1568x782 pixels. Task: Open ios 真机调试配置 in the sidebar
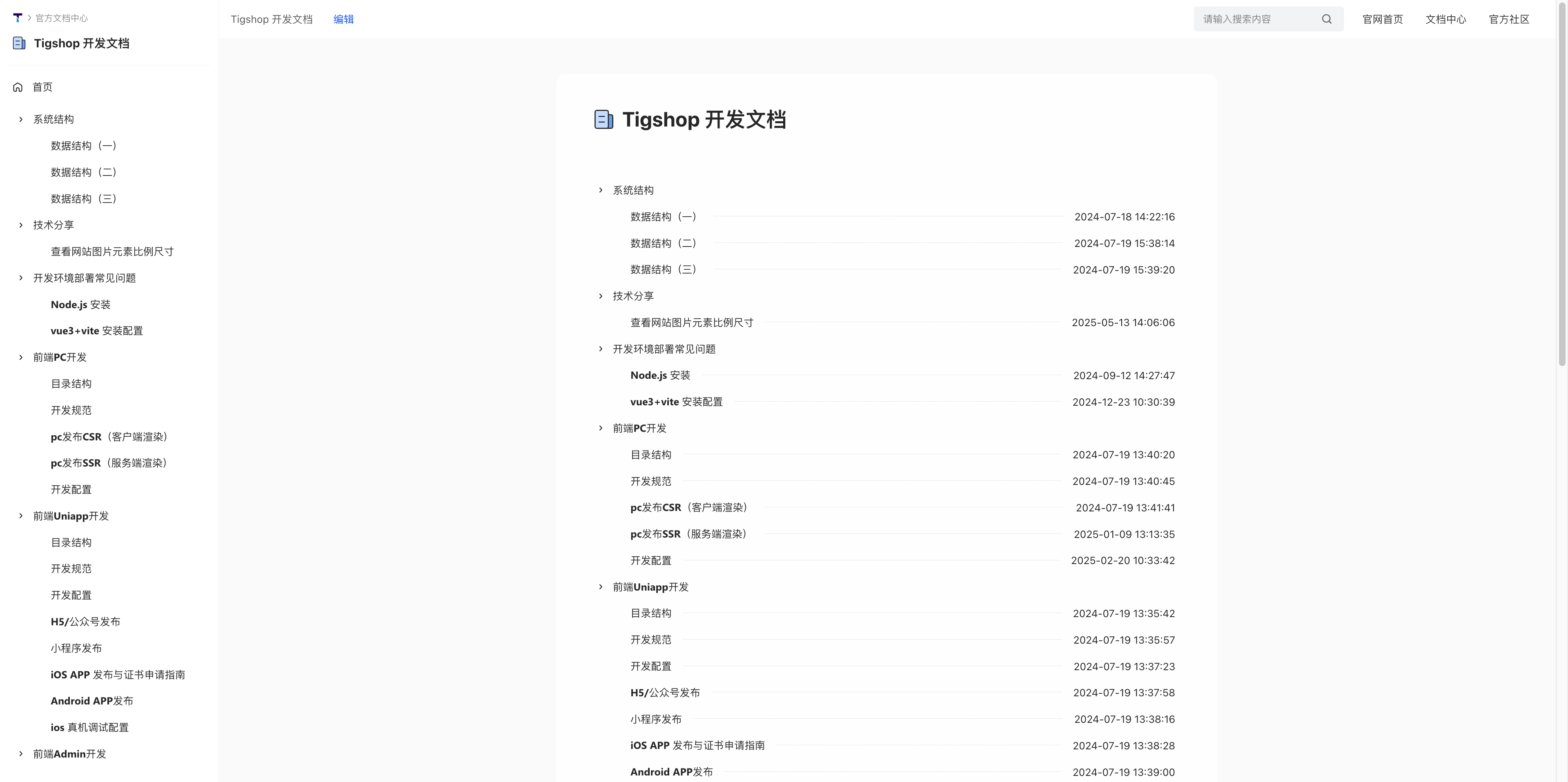pos(89,728)
